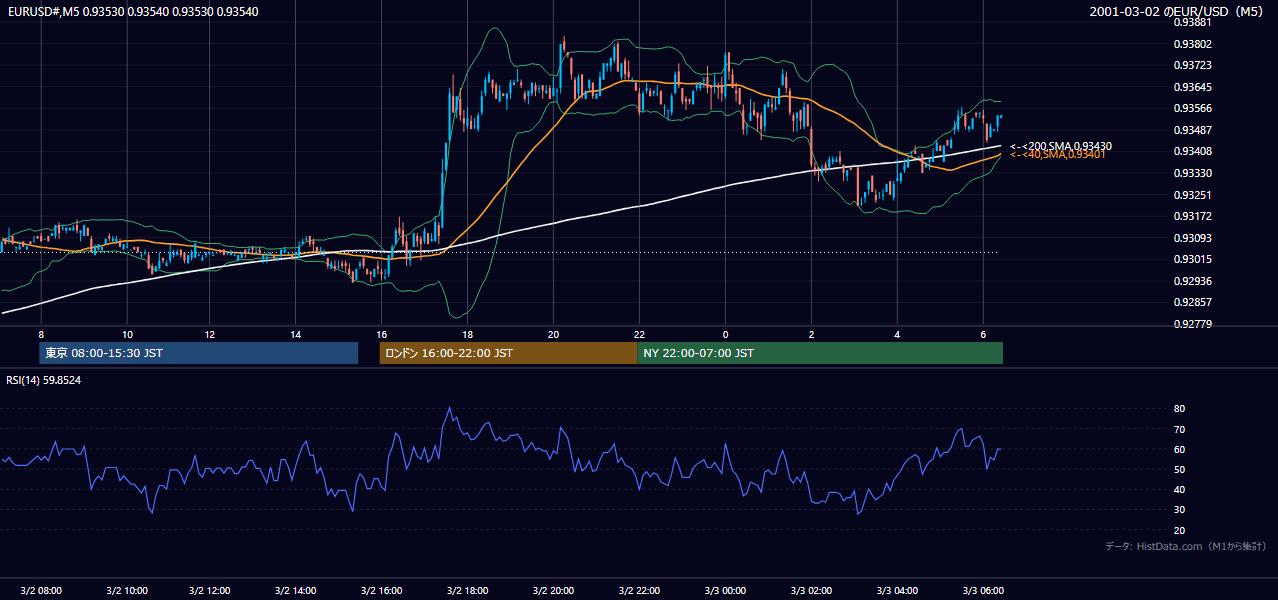Viewport: 1278px width, 600px height.
Task: Click price axis value 0.93172
Action: pyautogui.click(x=1193, y=216)
